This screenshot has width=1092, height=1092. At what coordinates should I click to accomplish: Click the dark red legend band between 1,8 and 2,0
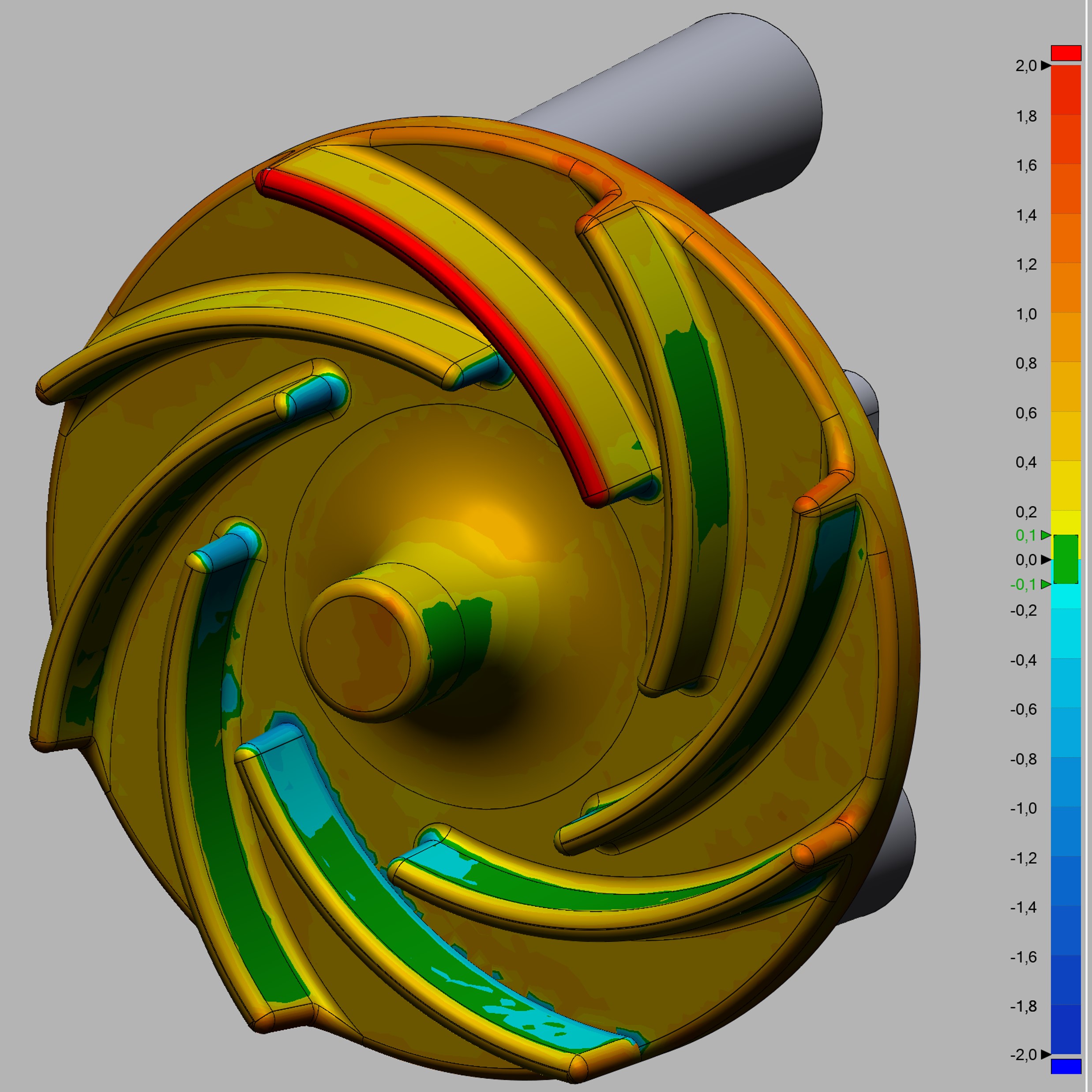click(x=1066, y=90)
